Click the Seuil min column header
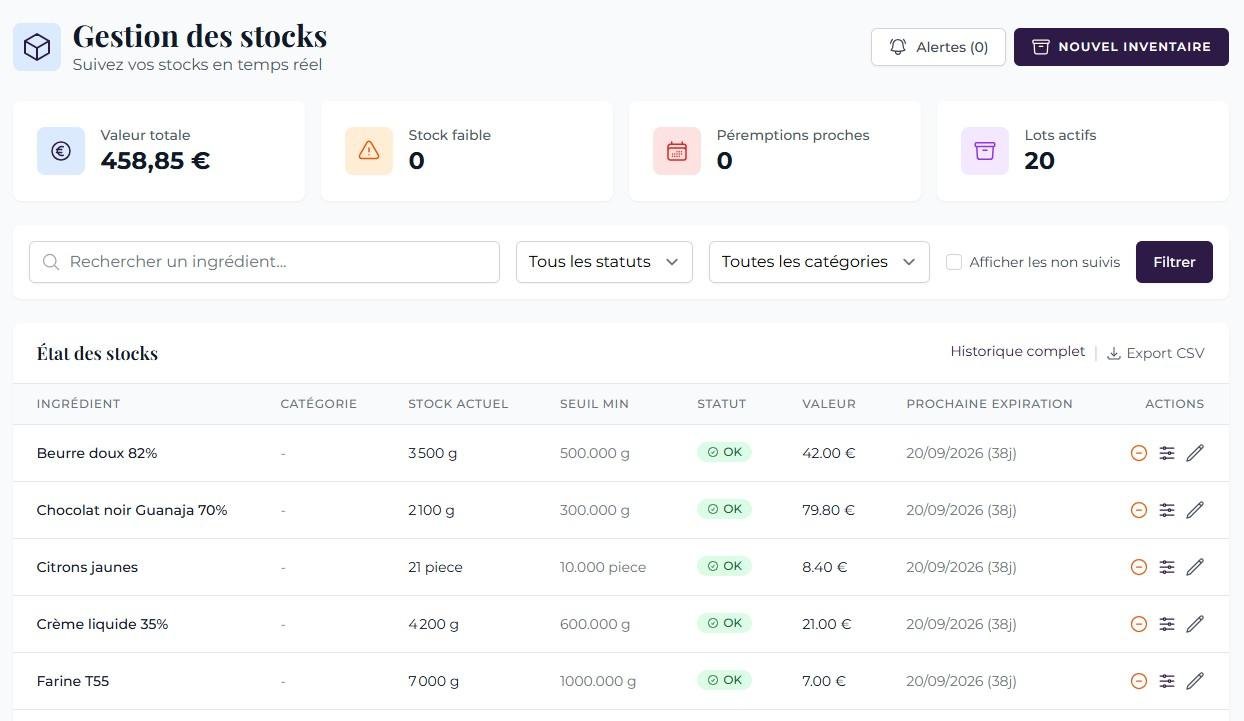1244x721 pixels. click(594, 404)
